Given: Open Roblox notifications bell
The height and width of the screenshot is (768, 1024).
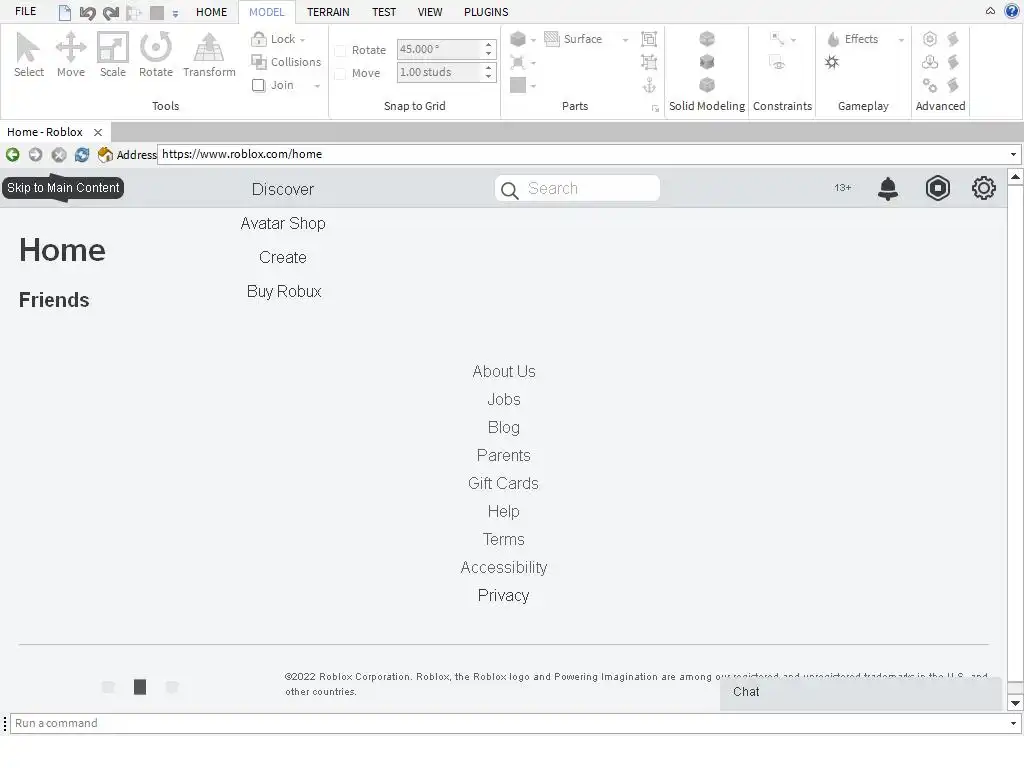Looking at the screenshot, I should click(888, 189).
